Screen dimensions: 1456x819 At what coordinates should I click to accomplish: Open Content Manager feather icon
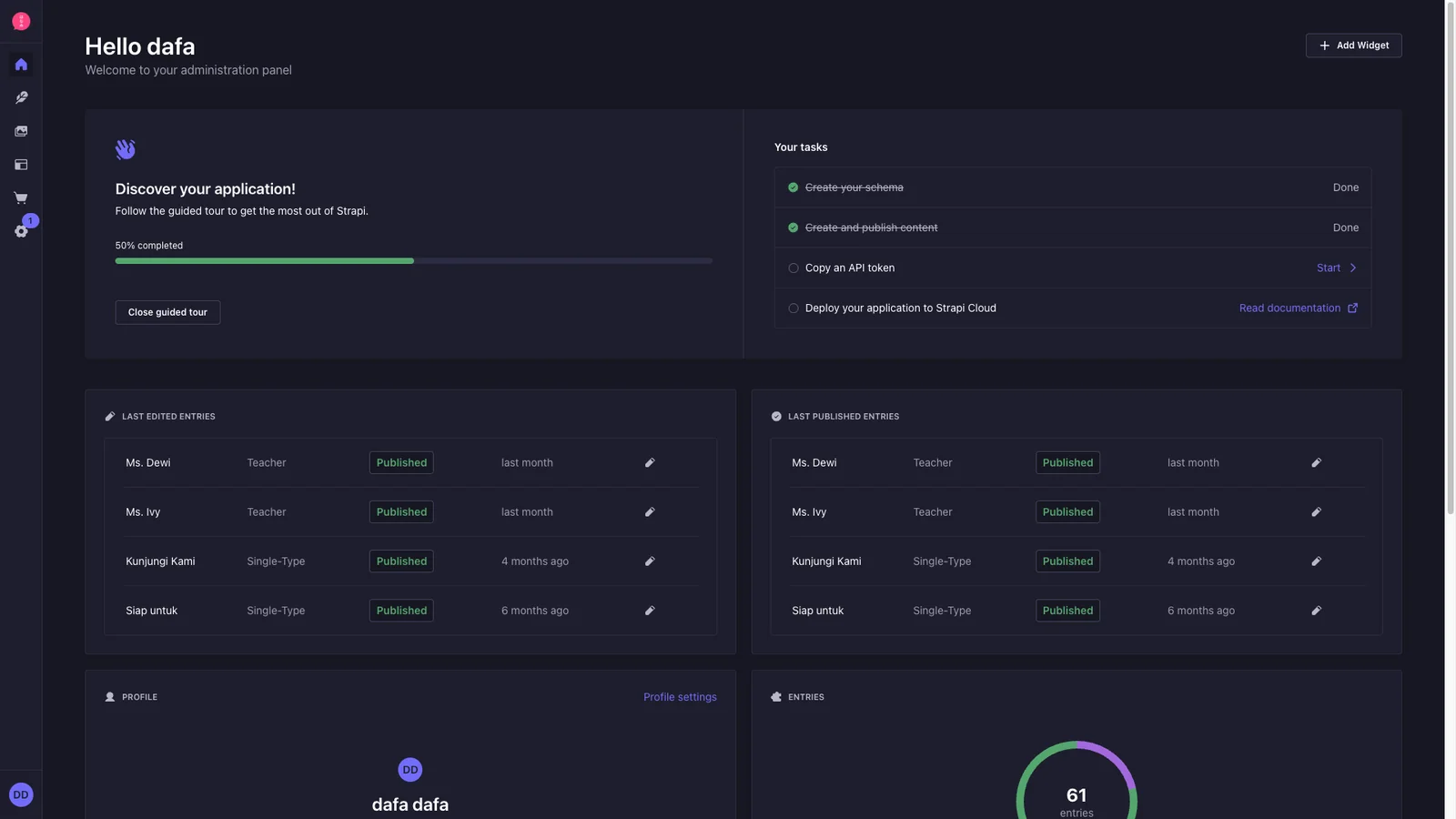[x=21, y=97]
